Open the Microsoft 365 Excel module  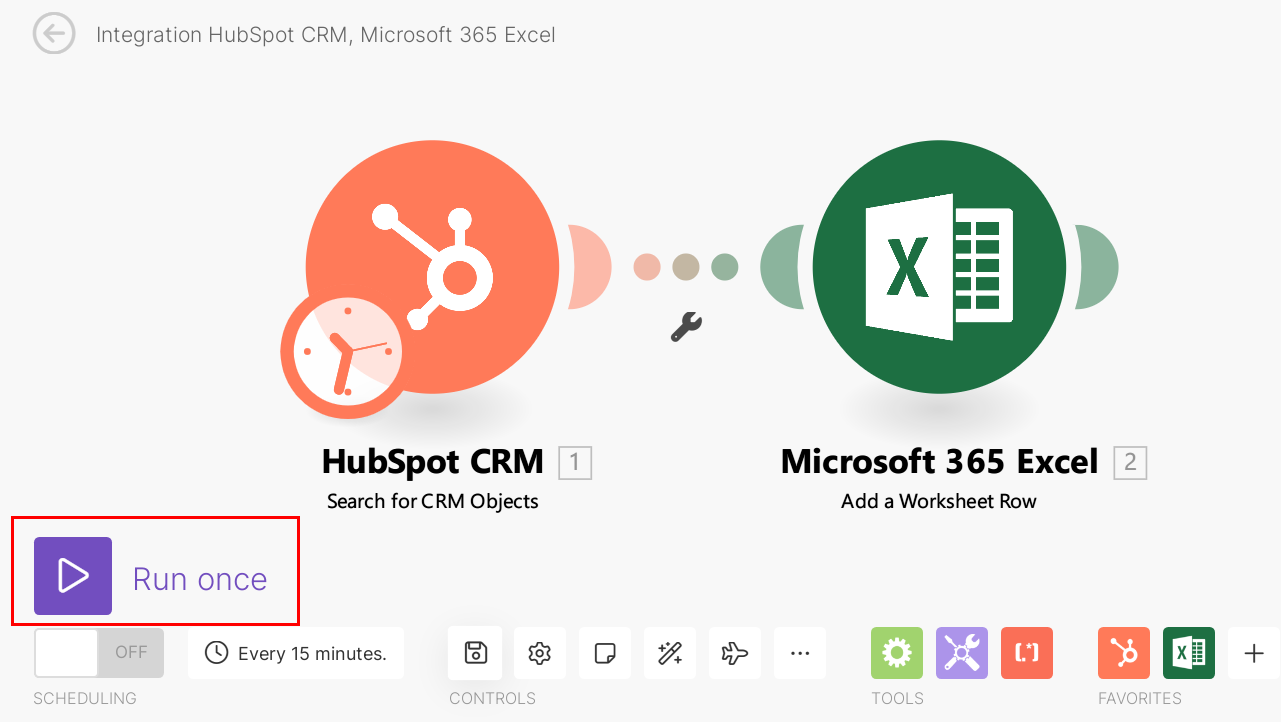(x=939, y=267)
